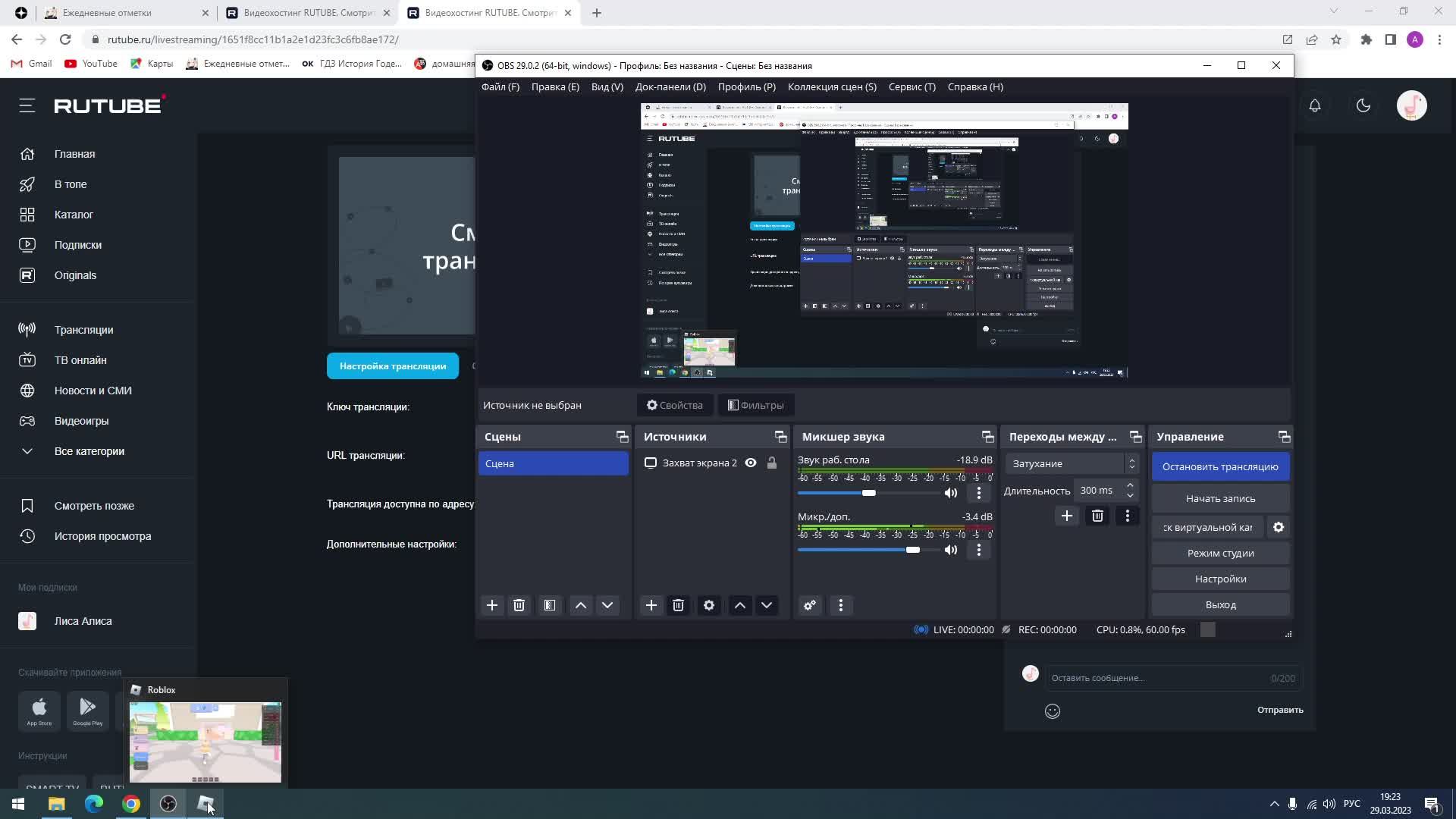Screen dimensions: 1456x819
Task: Move source down with arrow icon
Action: pyautogui.click(x=767, y=605)
